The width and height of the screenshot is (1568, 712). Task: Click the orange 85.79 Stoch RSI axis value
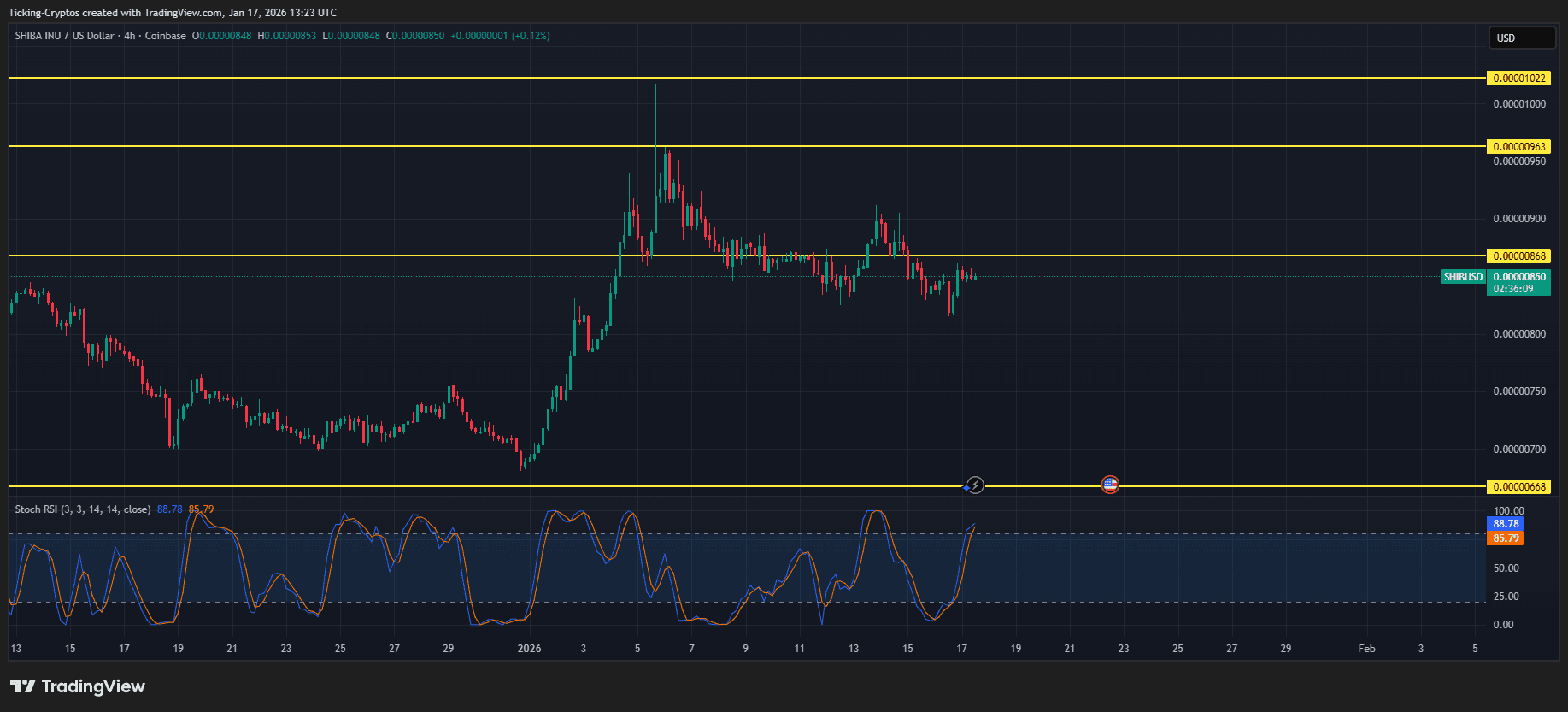click(1506, 538)
